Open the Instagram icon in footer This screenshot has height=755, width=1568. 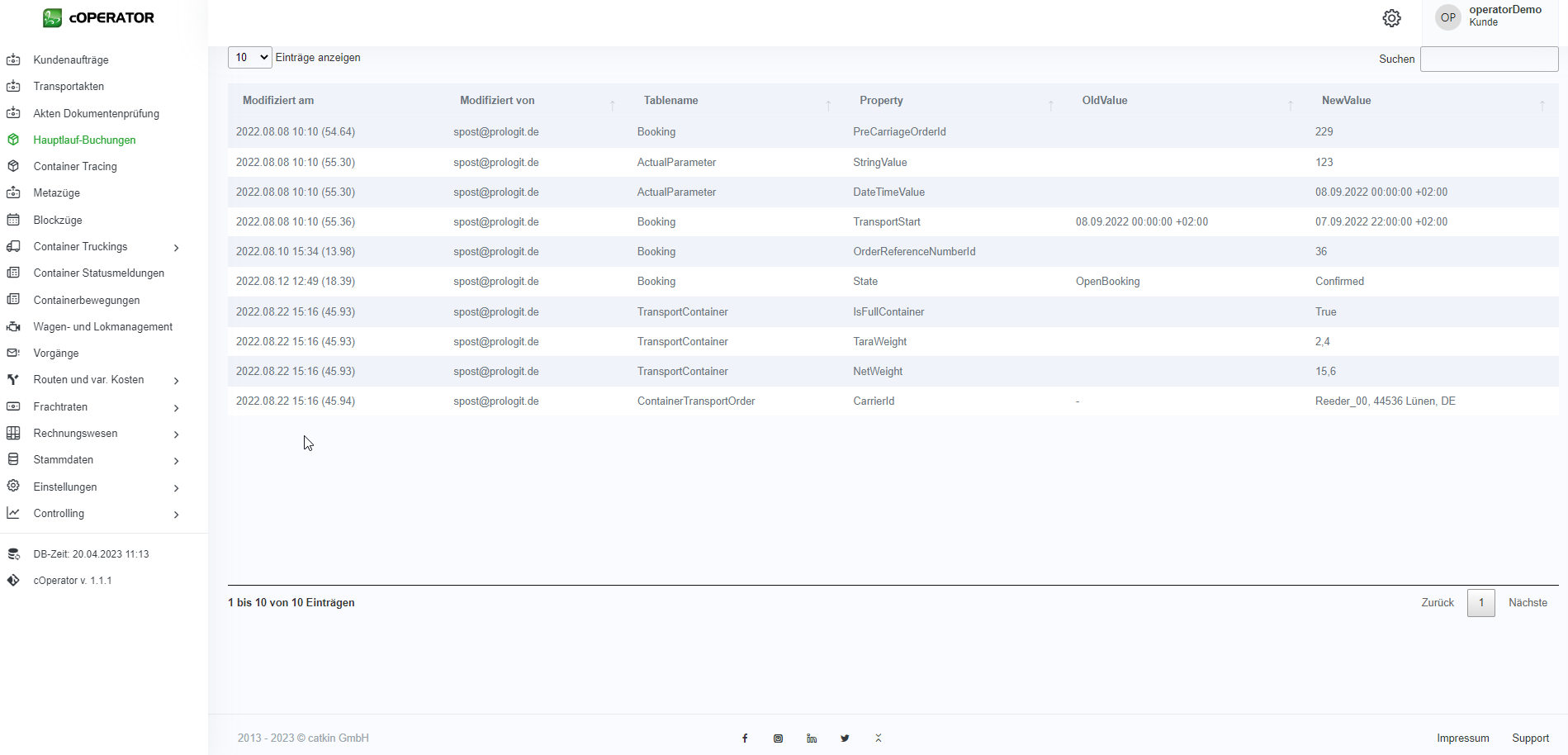(778, 738)
